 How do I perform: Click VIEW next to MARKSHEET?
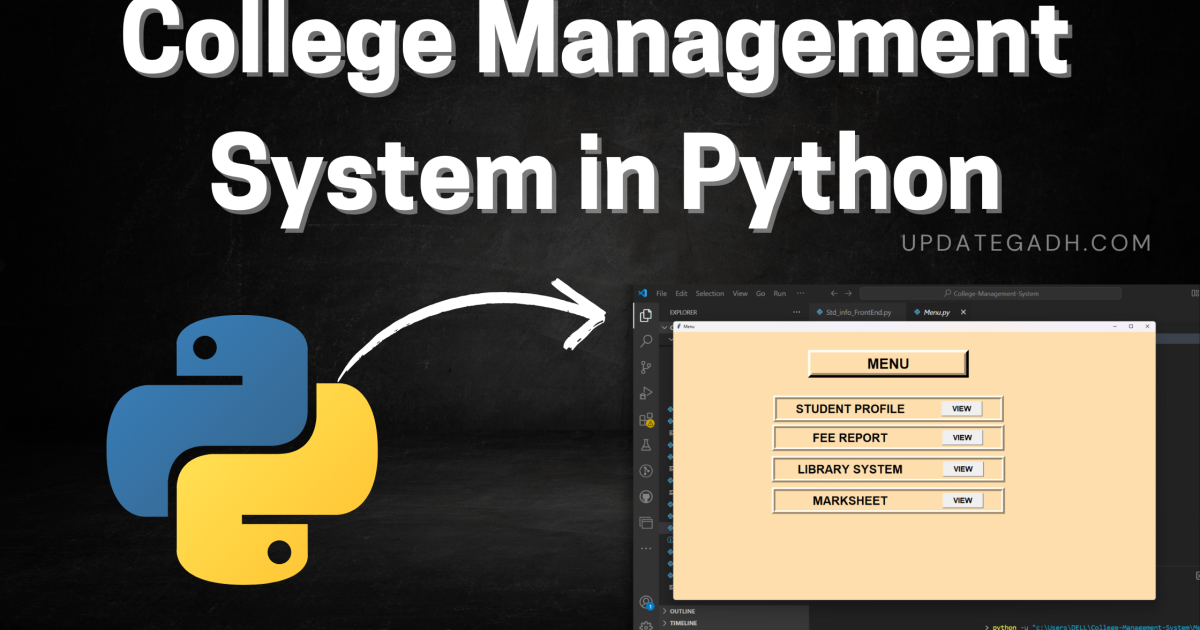(962, 500)
